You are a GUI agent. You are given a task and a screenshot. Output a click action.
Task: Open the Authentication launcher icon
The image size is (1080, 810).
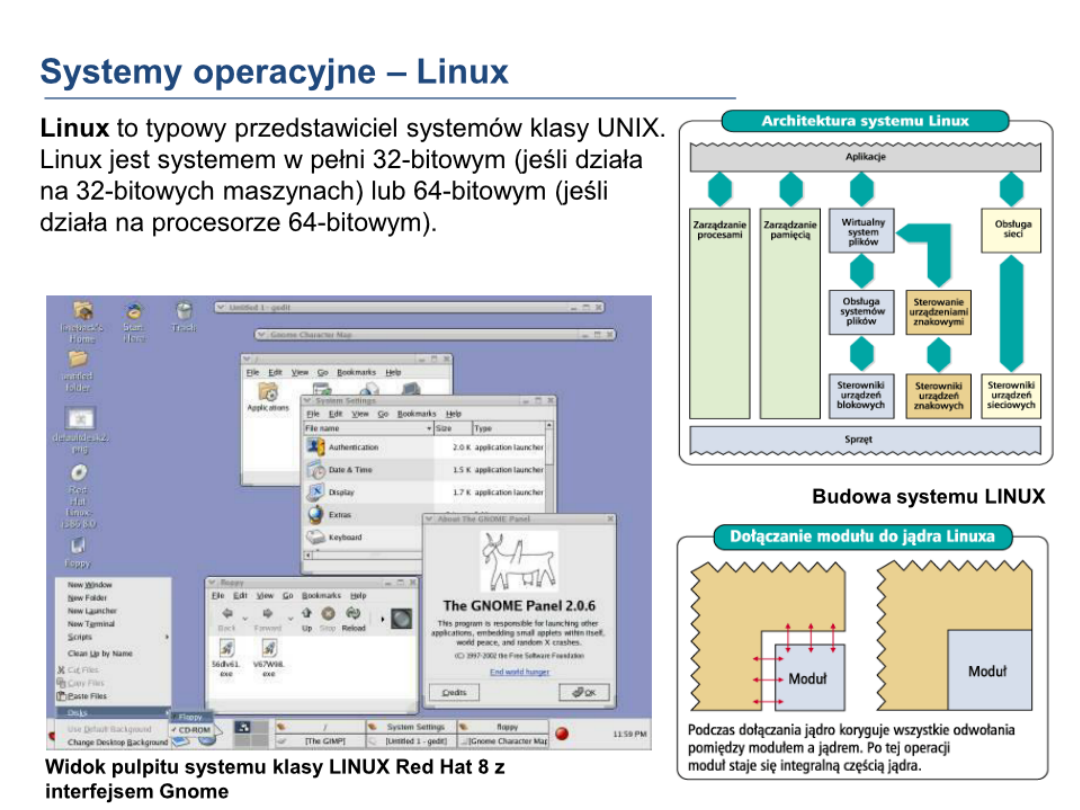point(316,447)
